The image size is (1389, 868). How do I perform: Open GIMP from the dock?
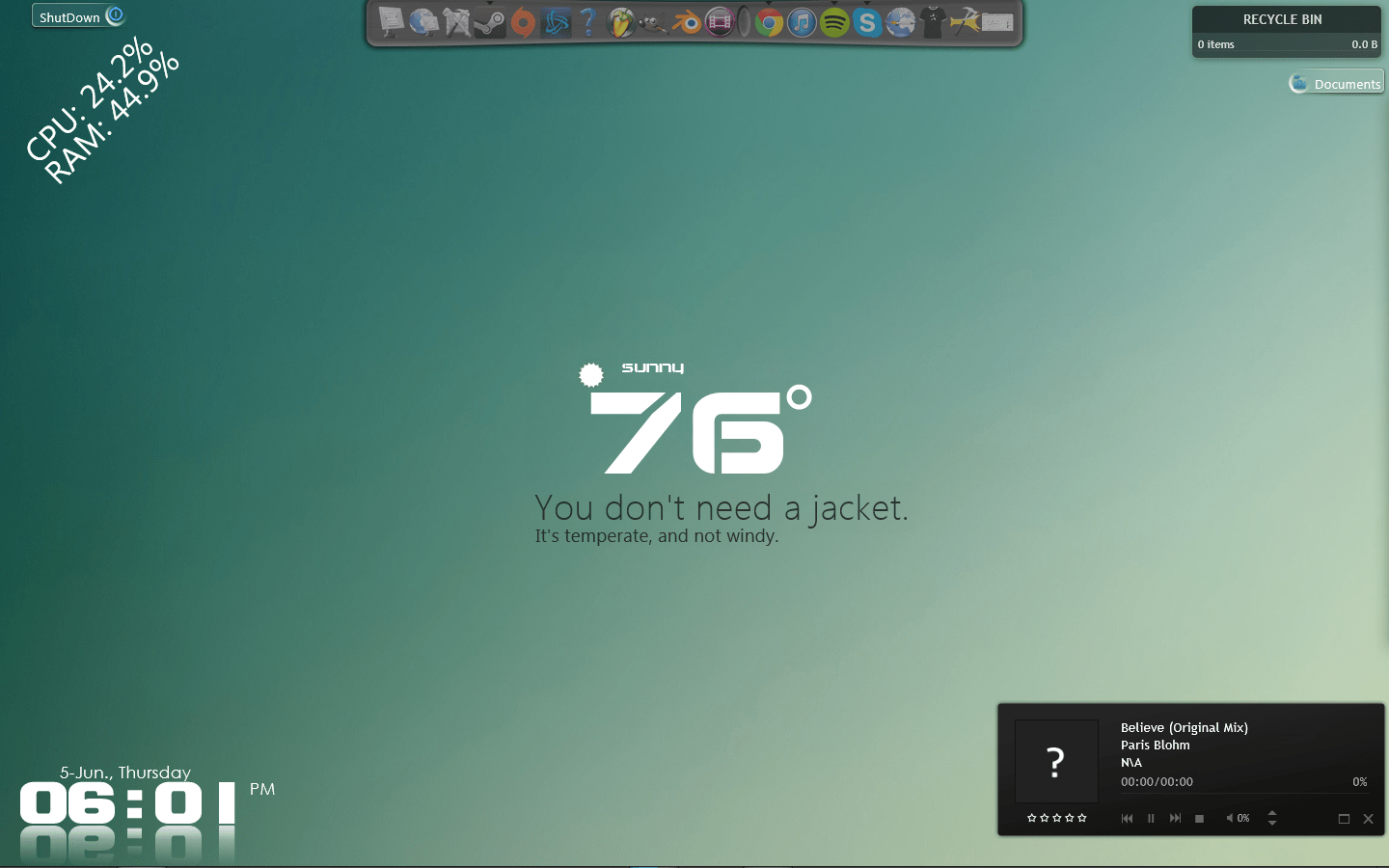coord(652,21)
